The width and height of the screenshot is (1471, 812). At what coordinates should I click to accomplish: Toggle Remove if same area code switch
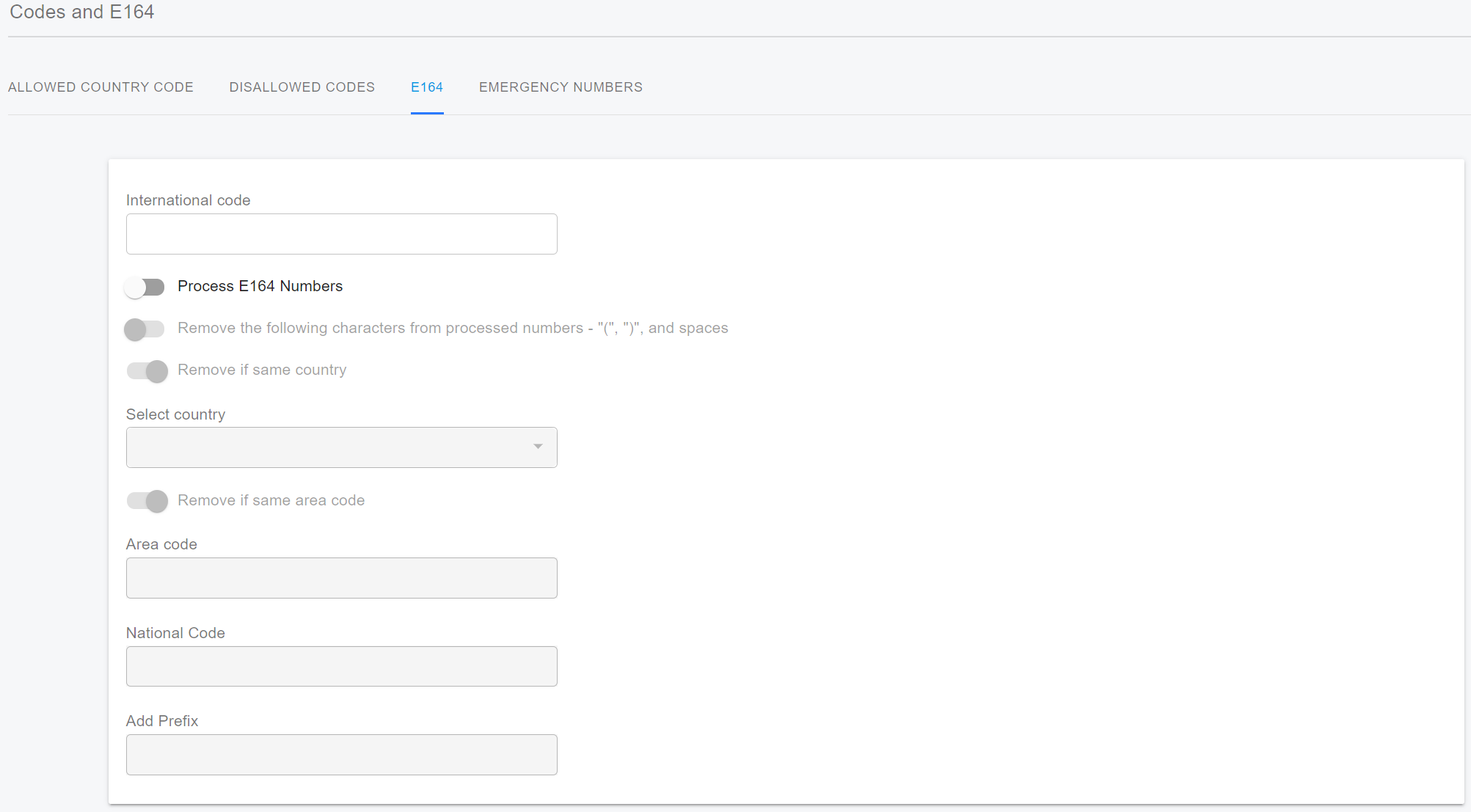(147, 501)
